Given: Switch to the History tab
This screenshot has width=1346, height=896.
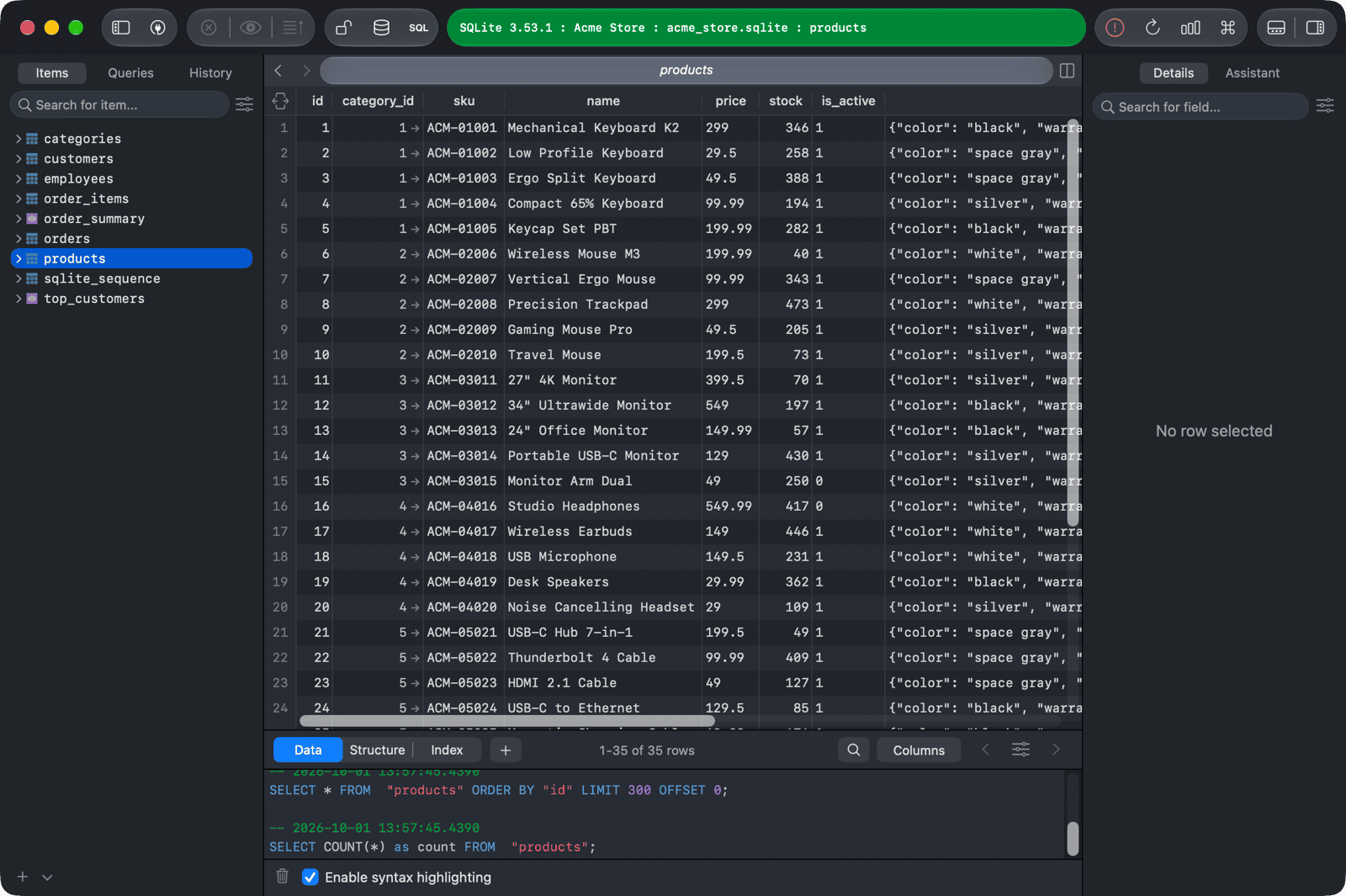Looking at the screenshot, I should [210, 73].
